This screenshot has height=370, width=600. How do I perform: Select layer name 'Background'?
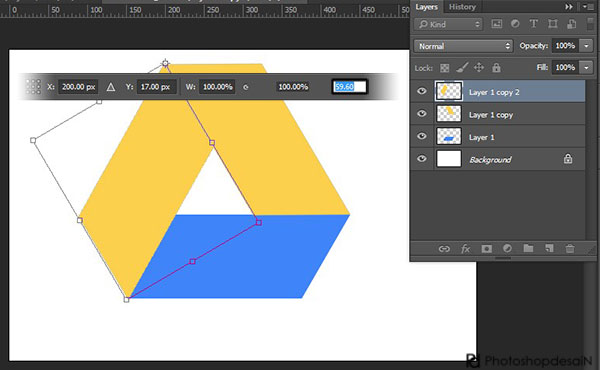click(490, 160)
